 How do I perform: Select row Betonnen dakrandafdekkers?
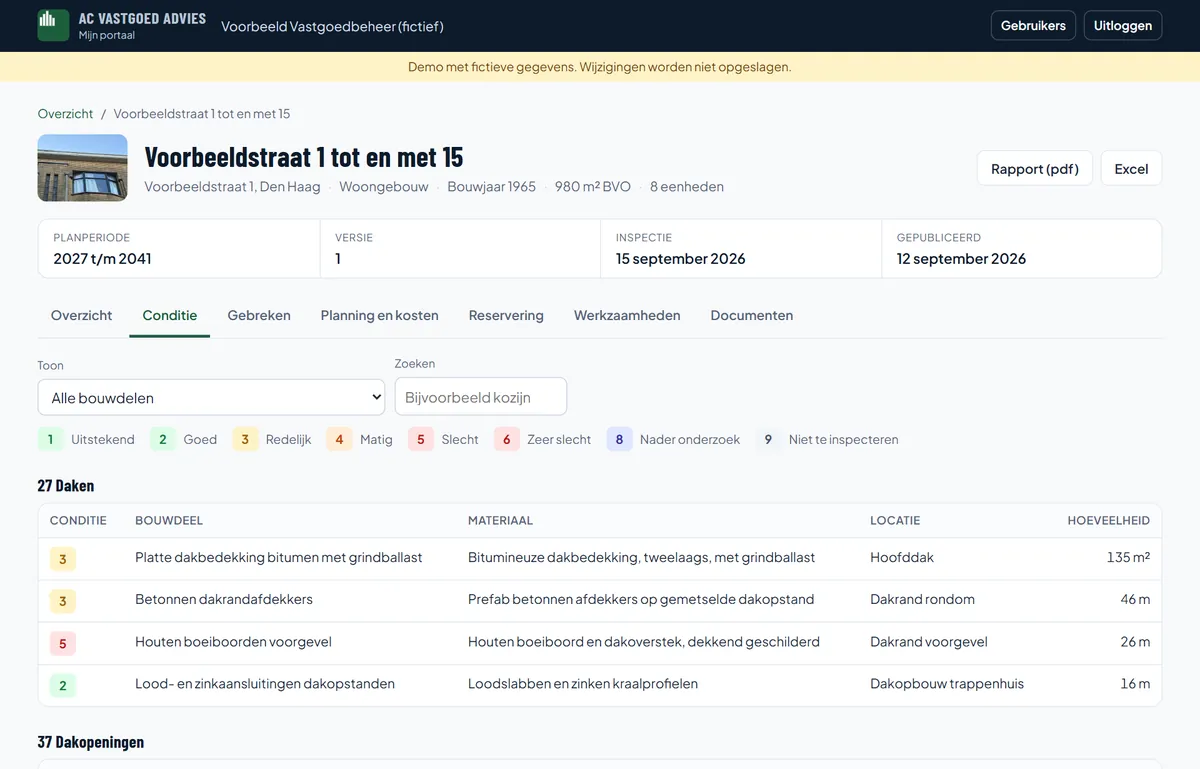[600, 600]
